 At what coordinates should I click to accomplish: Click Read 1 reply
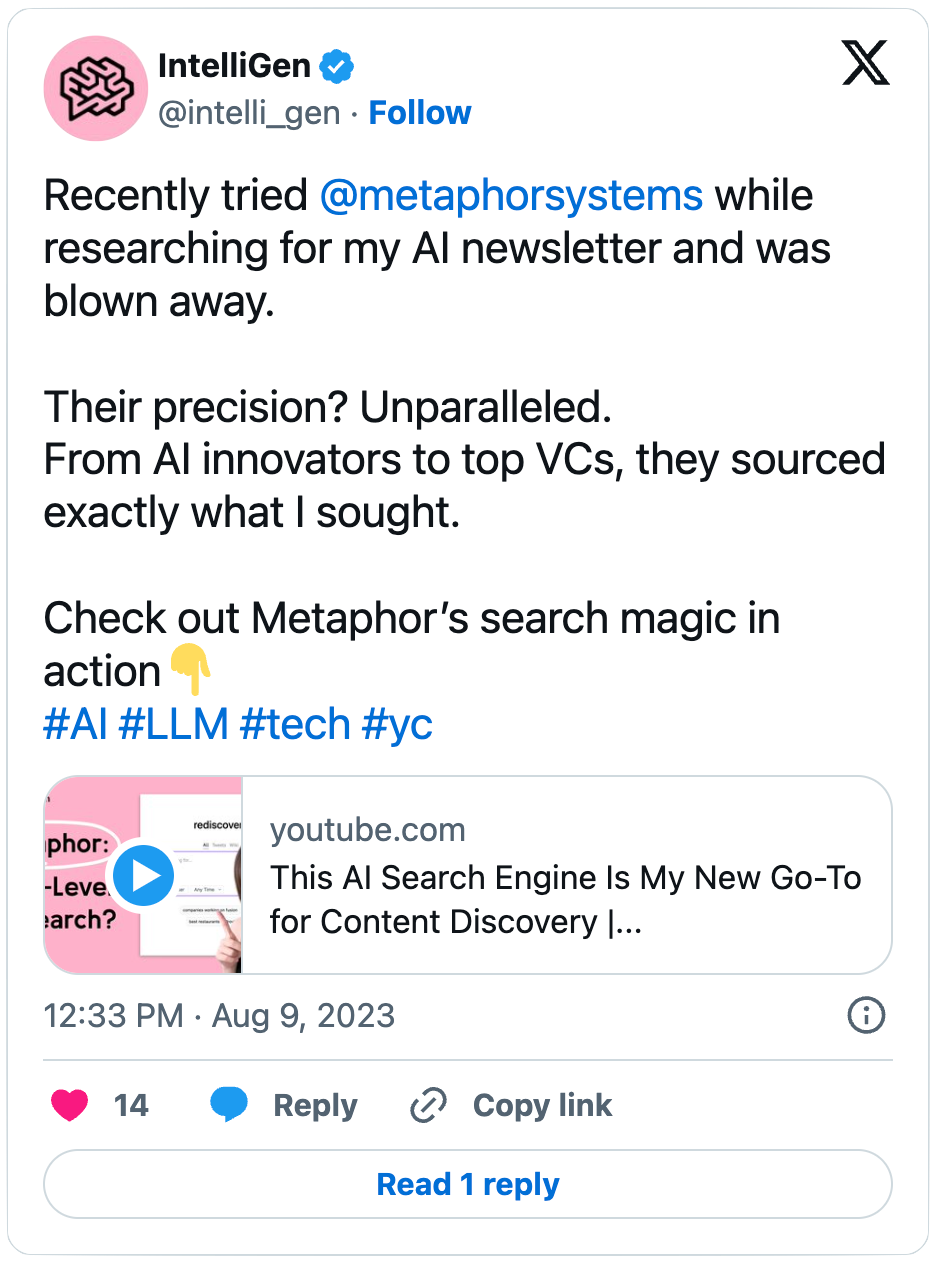(x=467, y=1184)
